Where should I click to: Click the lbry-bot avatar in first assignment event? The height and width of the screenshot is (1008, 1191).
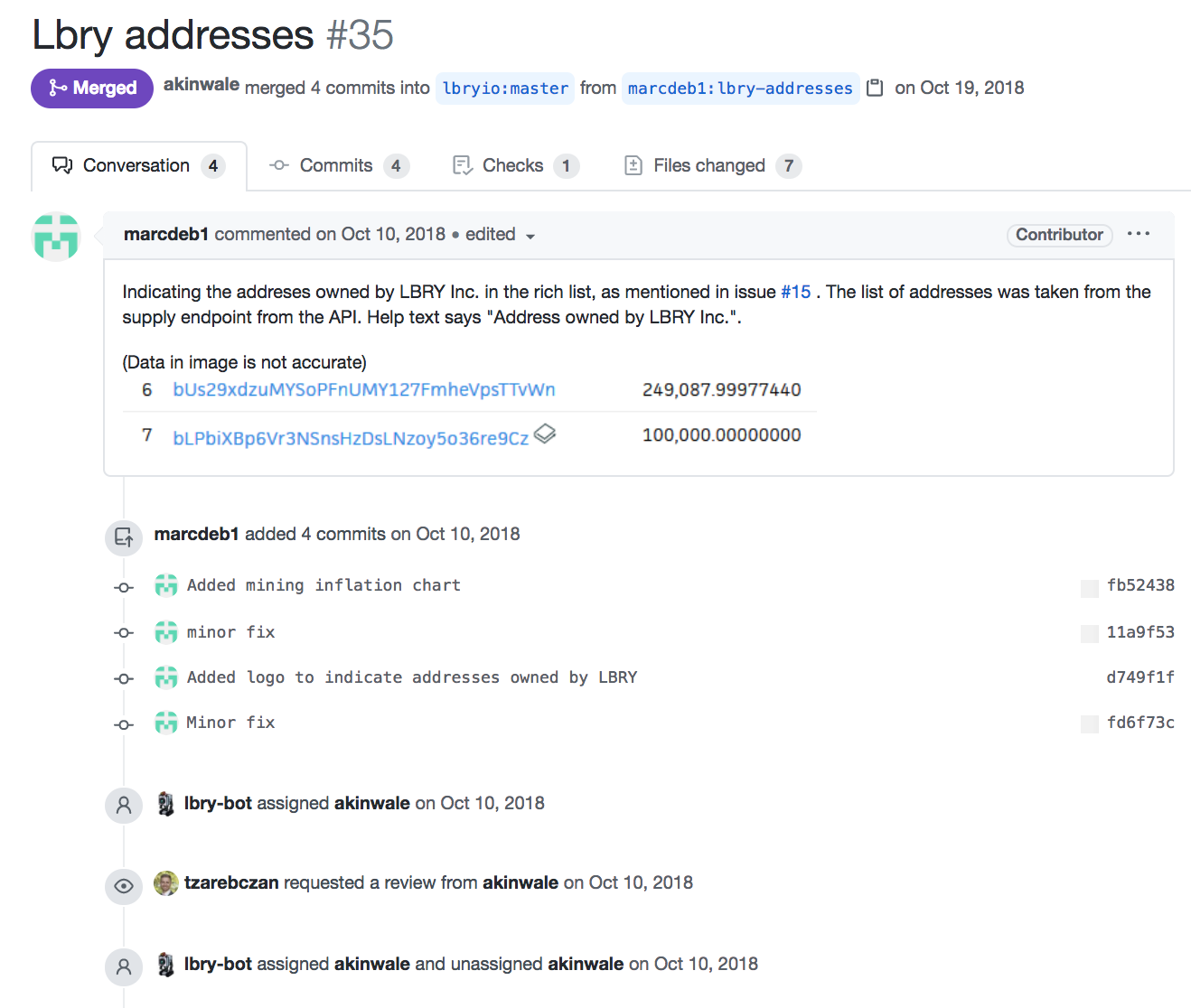pyautogui.click(x=166, y=803)
